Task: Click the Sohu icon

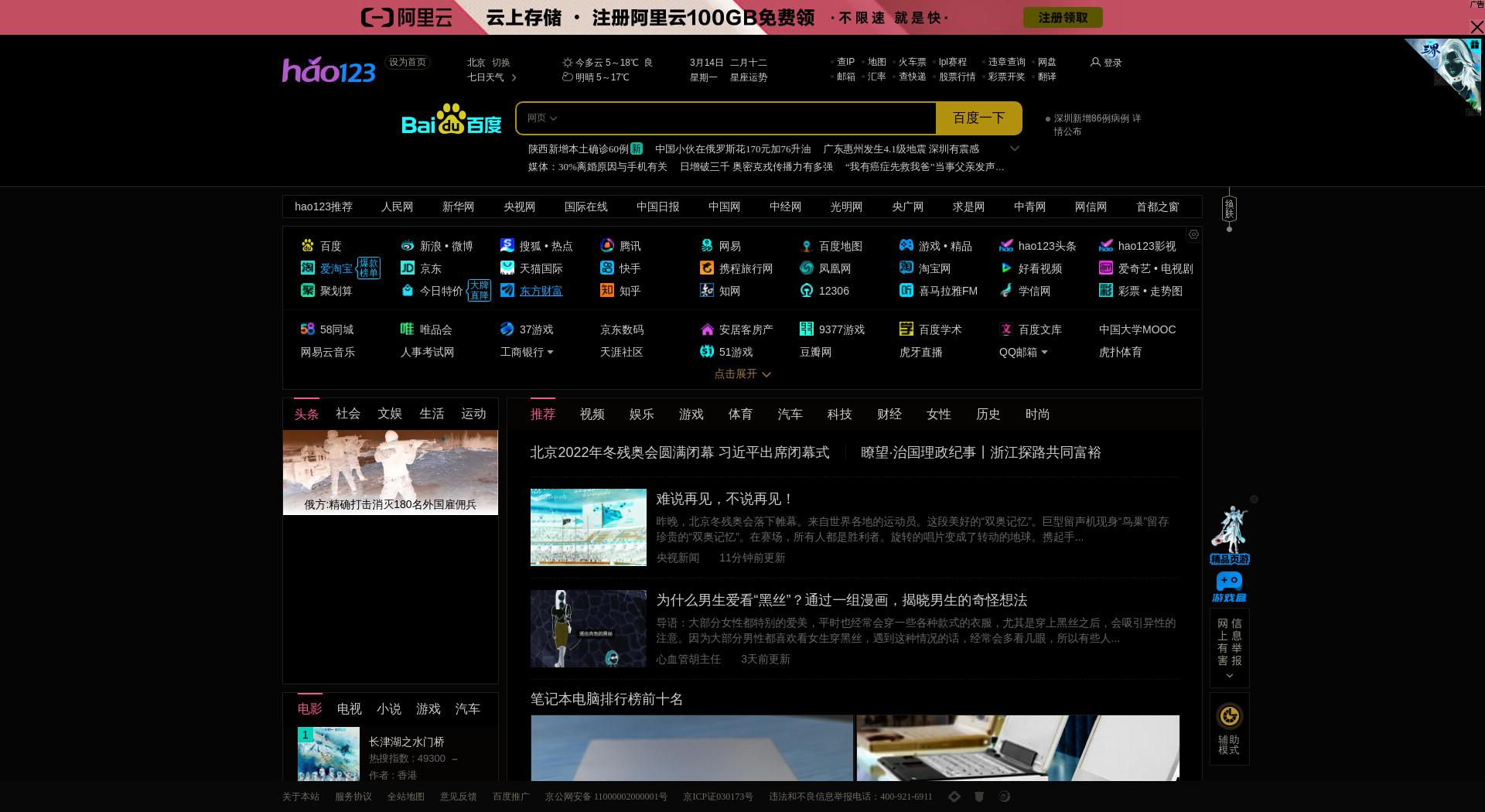Action: (507, 246)
